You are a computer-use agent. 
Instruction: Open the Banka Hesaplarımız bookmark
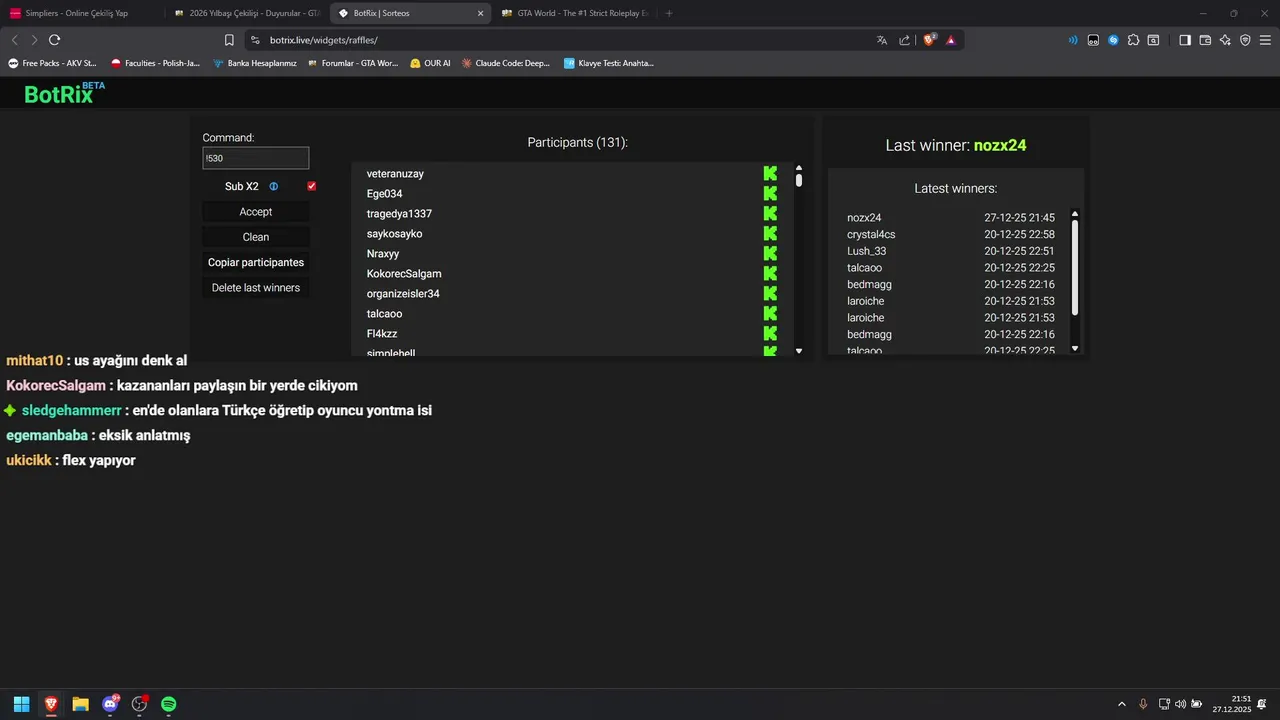(x=254, y=63)
